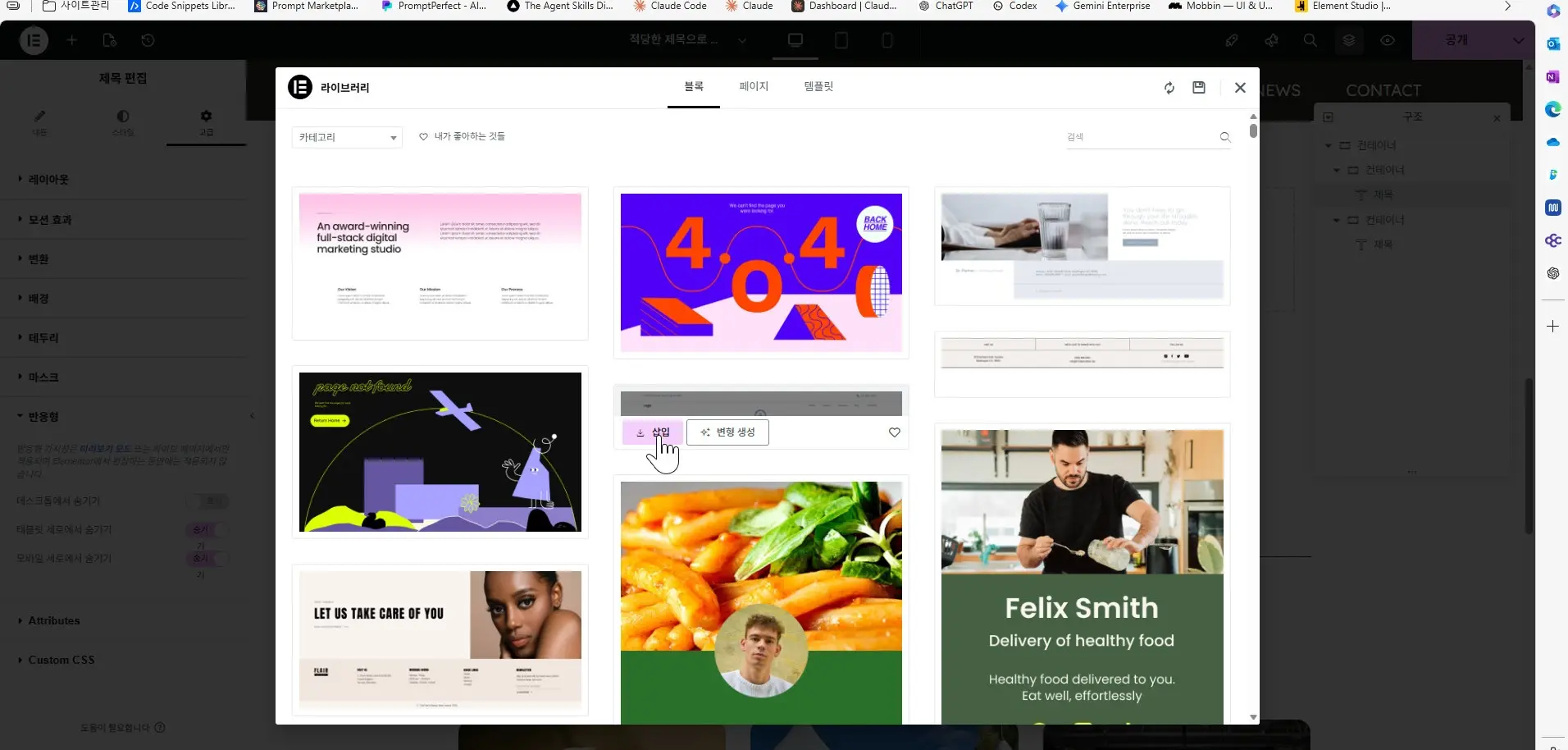Open the finder search icon in the top bar

pos(1310,40)
